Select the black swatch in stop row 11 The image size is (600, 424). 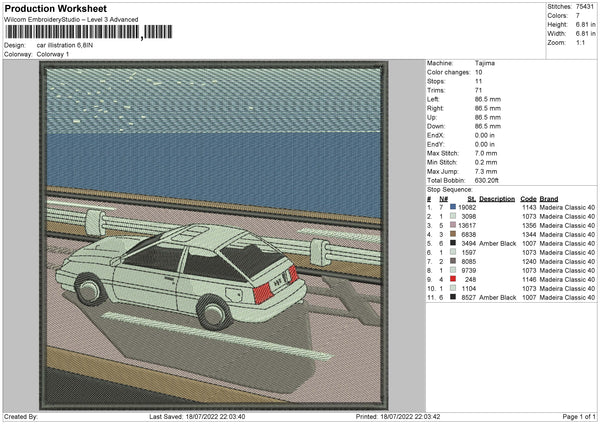[x=453, y=297]
